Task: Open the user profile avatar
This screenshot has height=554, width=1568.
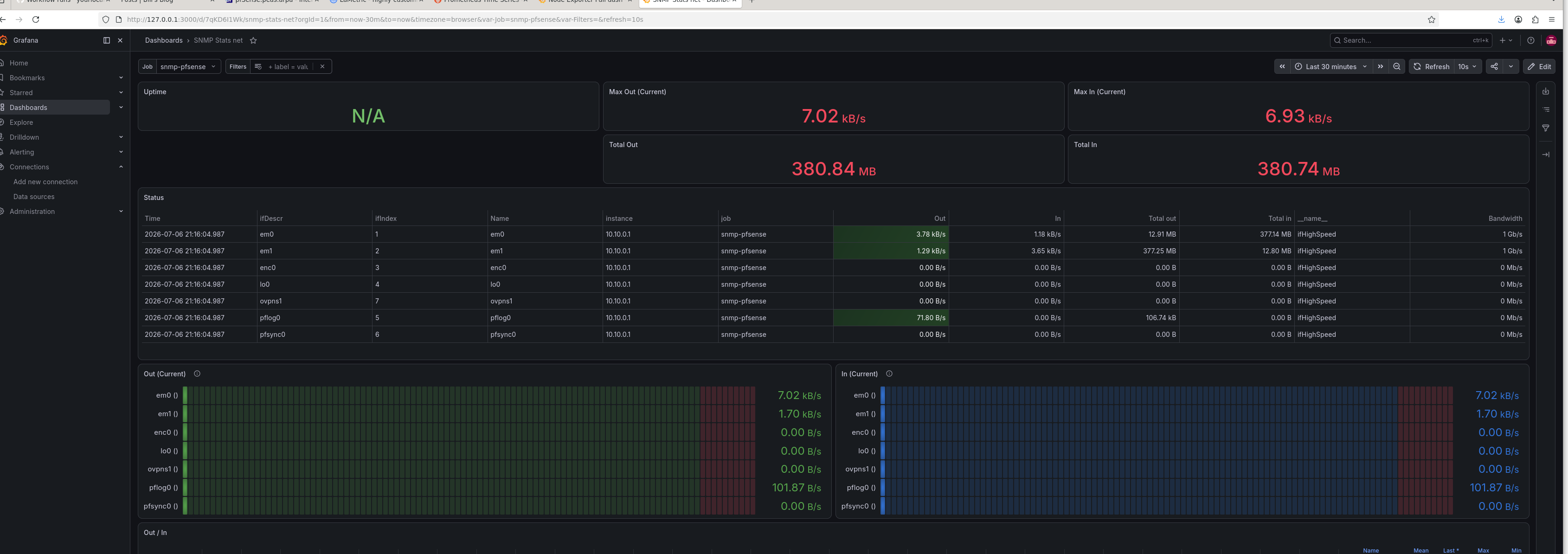Action: [x=1551, y=40]
